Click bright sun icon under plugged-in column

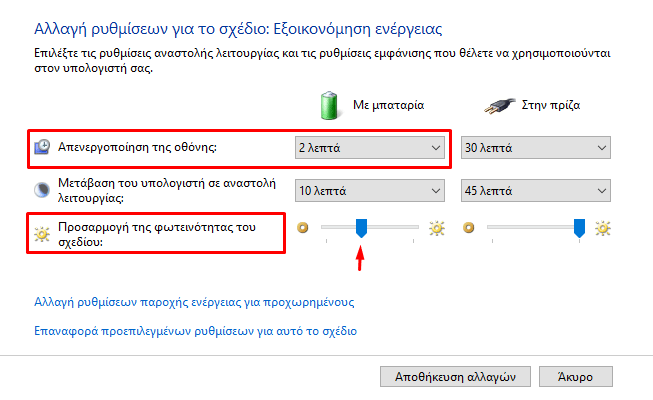click(603, 228)
